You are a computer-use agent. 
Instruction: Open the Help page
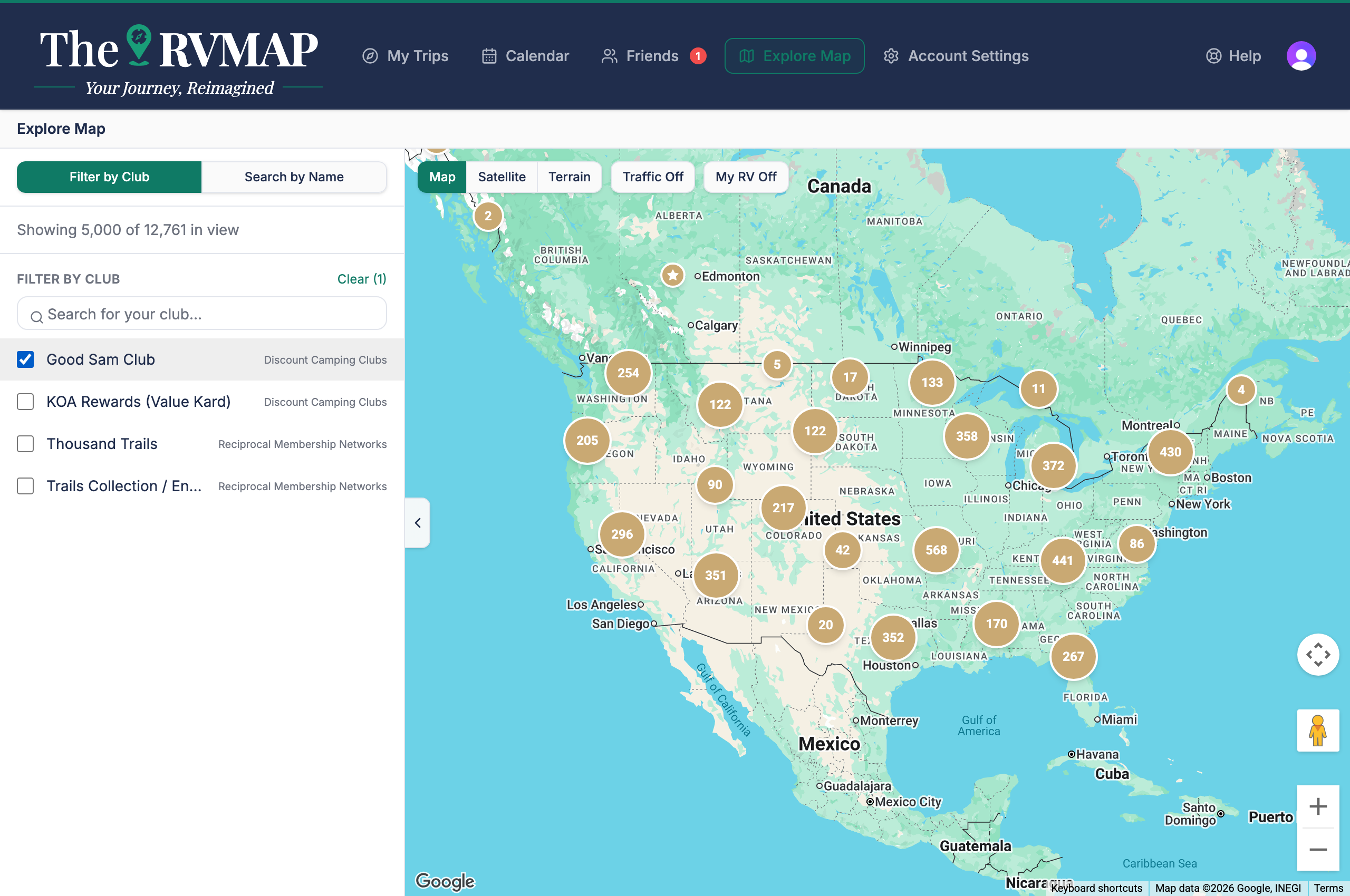[1233, 56]
